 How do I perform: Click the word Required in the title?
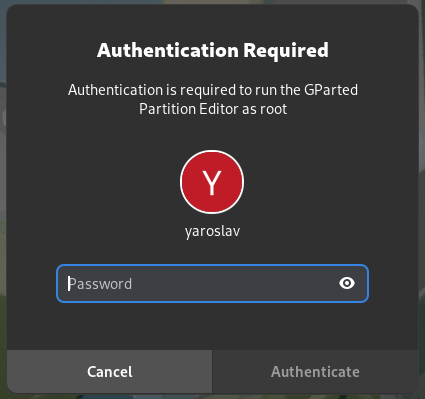(x=286, y=50)
